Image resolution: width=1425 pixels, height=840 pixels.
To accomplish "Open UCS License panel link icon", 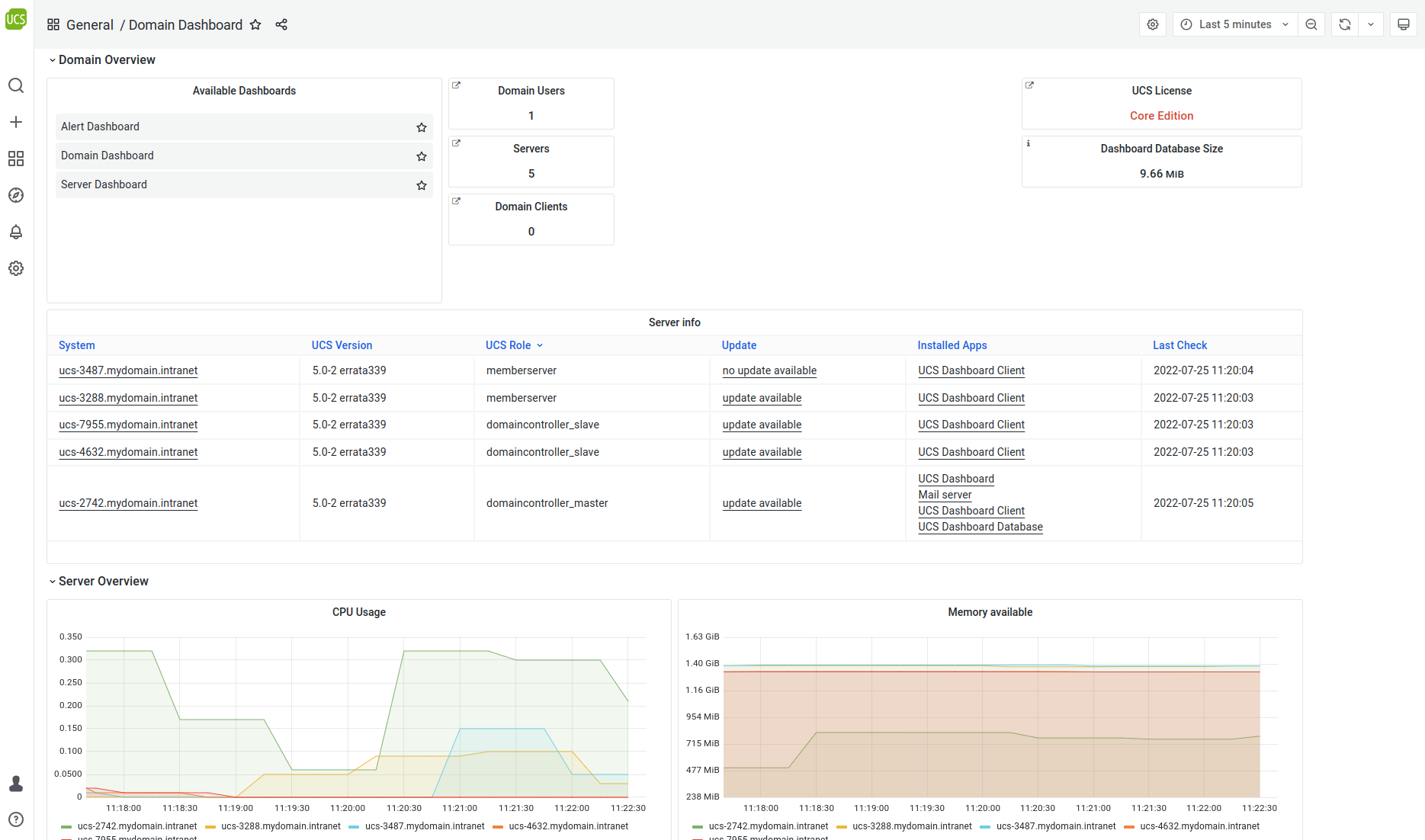I will click(x=1029, y=85).
